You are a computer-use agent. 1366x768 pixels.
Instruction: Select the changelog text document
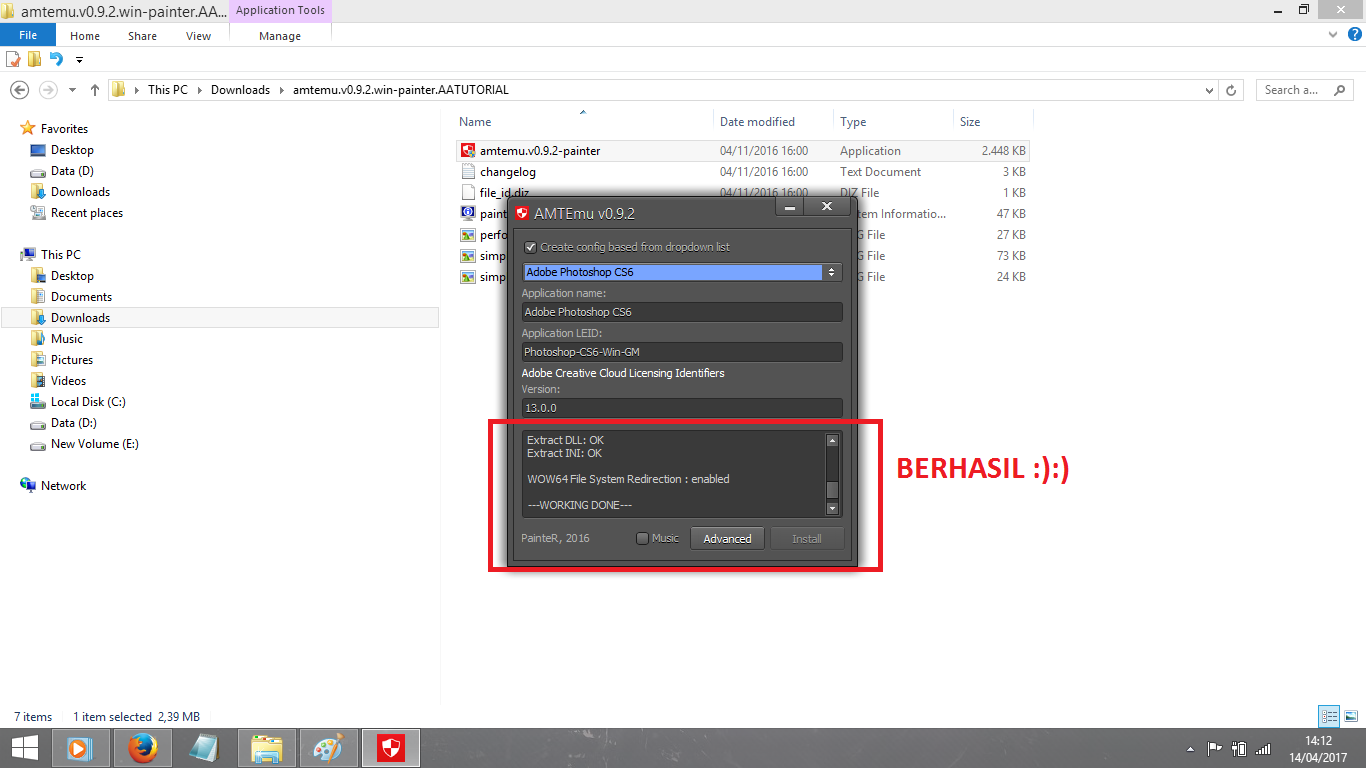[x=508, y=172]
